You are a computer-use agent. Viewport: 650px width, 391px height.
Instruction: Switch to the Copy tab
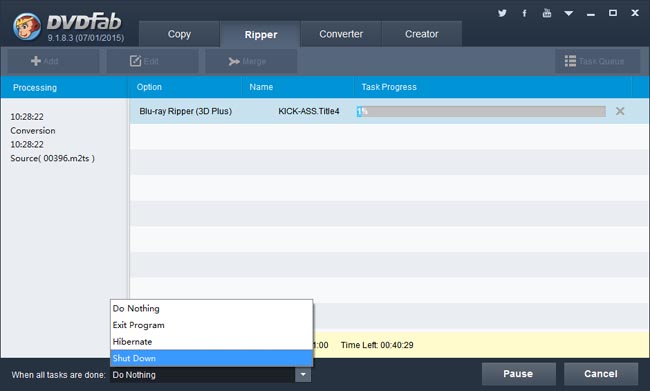179,34
